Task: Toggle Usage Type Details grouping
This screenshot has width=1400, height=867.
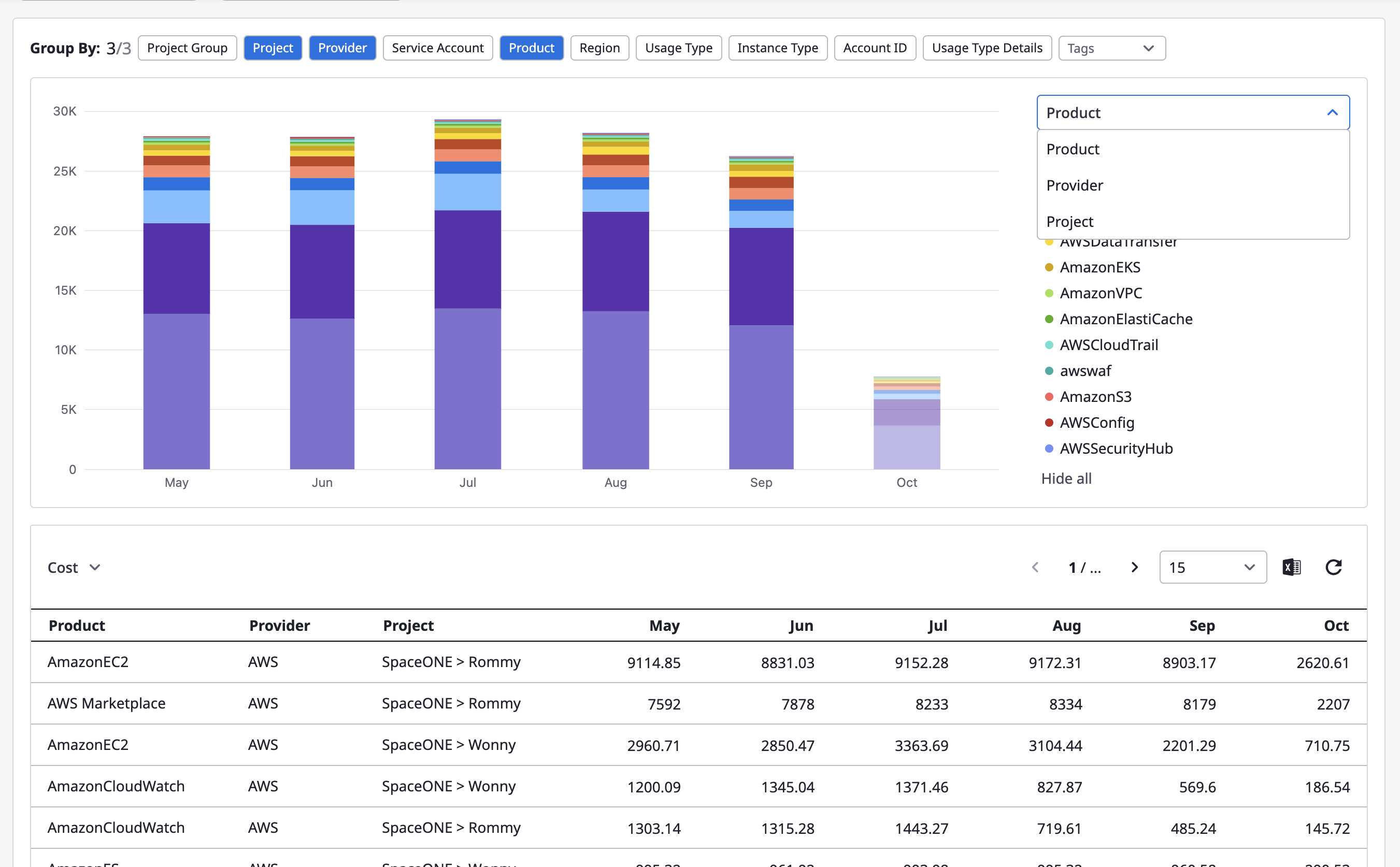Action: point(987,48)
